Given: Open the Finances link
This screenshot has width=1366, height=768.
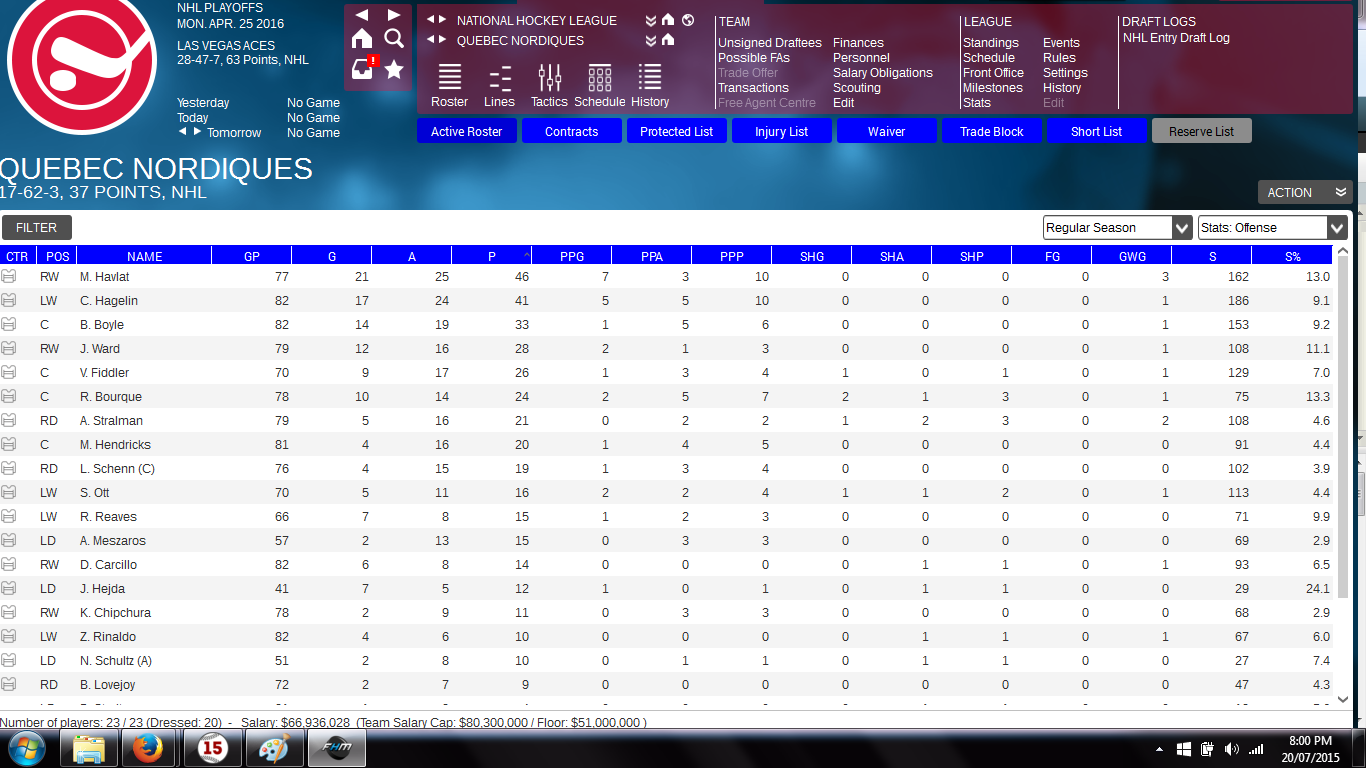Looking at the screenshot, I should click(858, 43).
